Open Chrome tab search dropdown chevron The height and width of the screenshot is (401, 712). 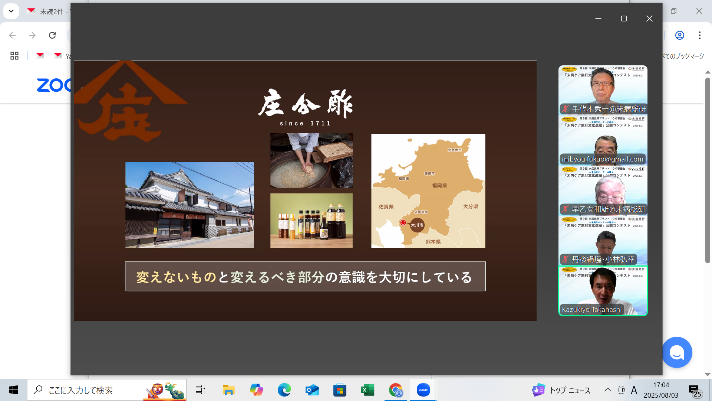[x=11, y=11]
